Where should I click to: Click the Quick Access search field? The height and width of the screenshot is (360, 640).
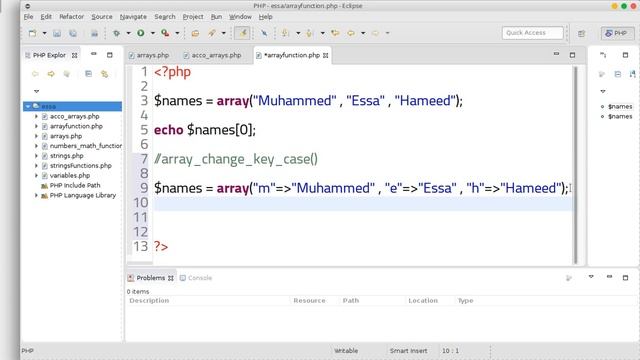point(533,33)
